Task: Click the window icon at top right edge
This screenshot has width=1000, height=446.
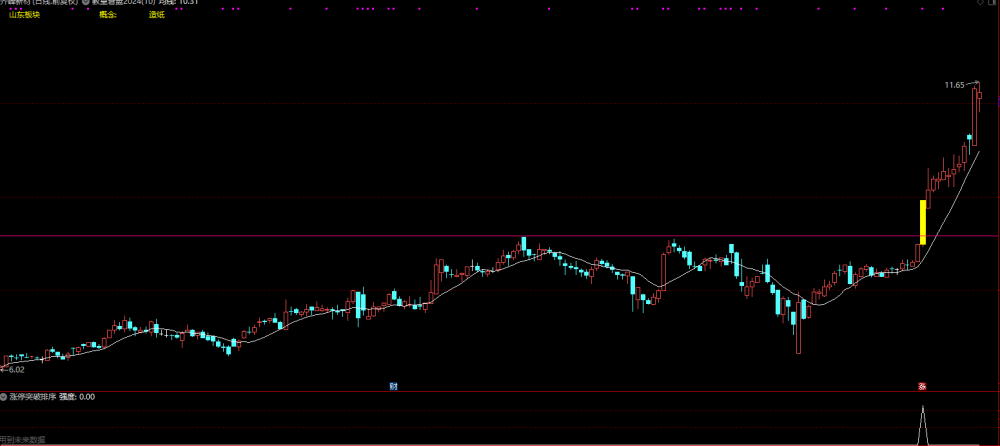Action: 992,3
